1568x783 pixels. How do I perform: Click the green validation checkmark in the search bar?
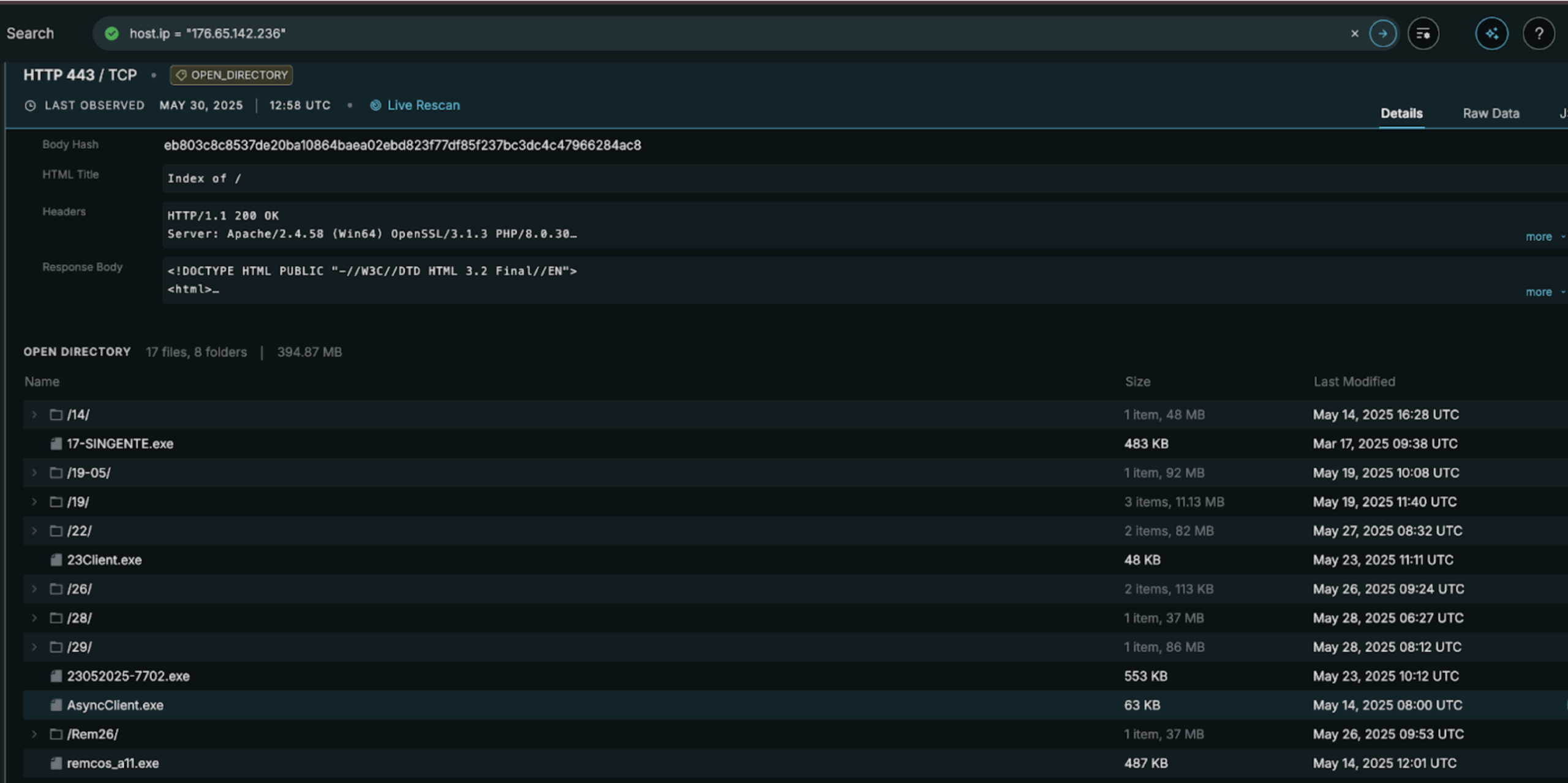point(112,34)
